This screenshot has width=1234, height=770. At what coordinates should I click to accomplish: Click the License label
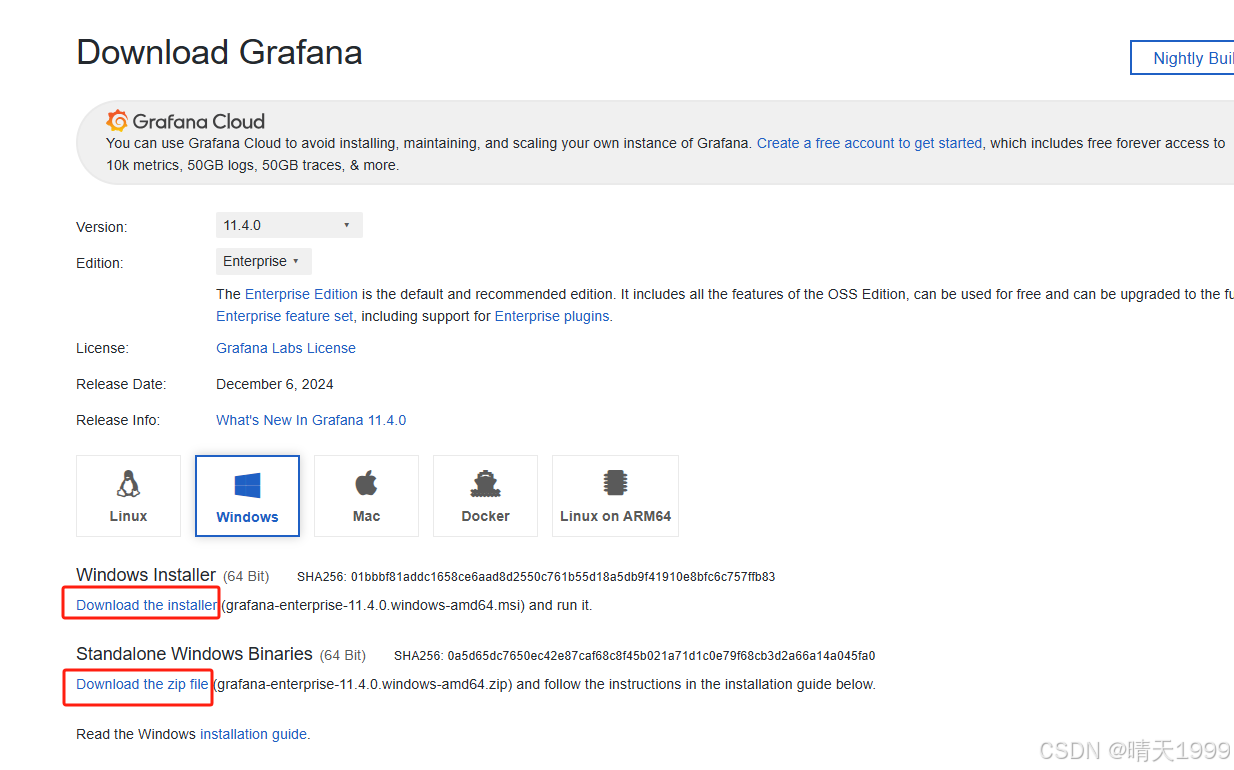(x=102, y=348)
